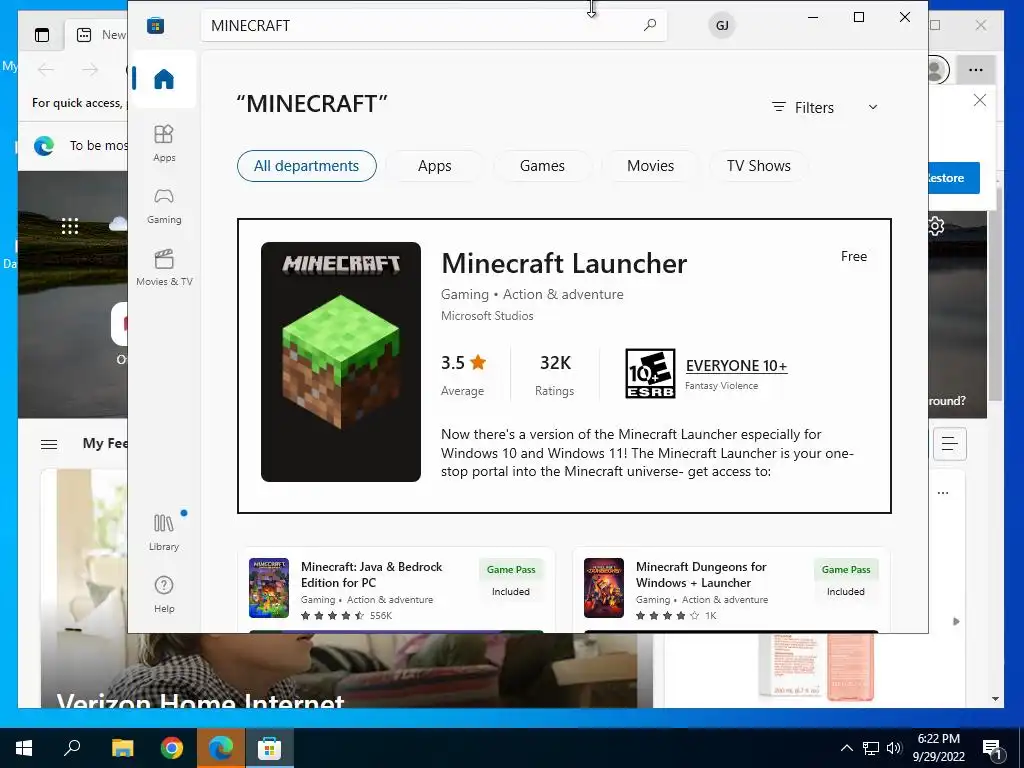Image resolution: width=1024 pixels, height=768 pixels.
Task: Open Minecraft Dungeons for Windows + Launcher
Action: click(701, 575)
